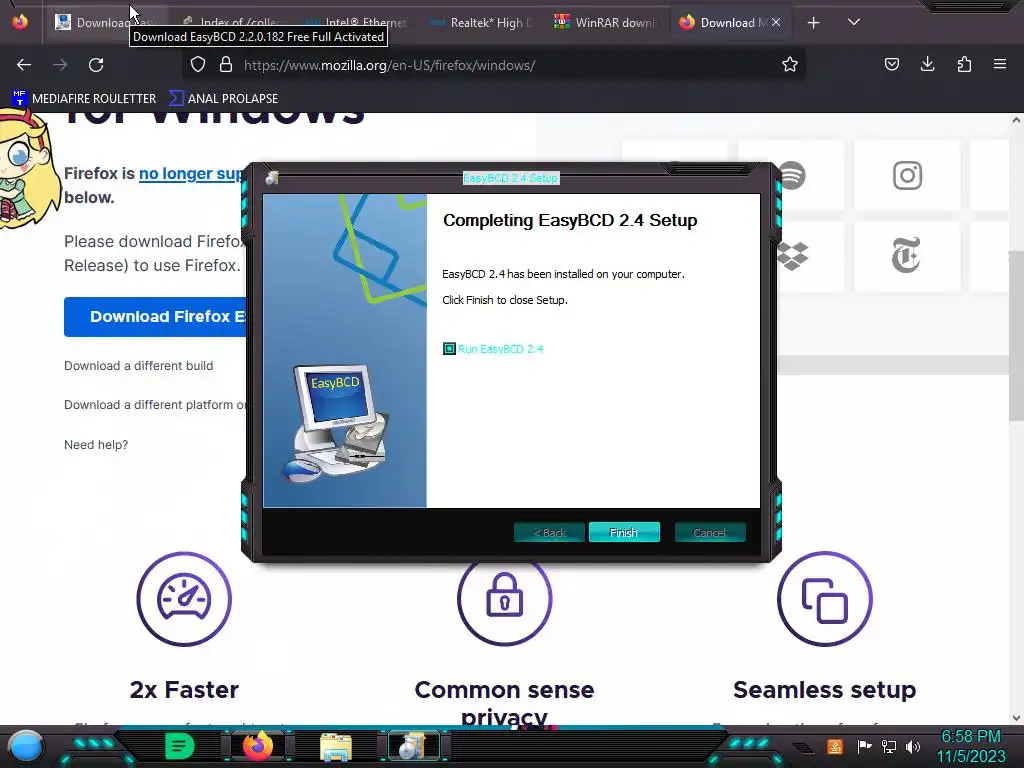
Task: Tick the Run EasyBCD 2.4 checkbox
Action: (449, 349)
